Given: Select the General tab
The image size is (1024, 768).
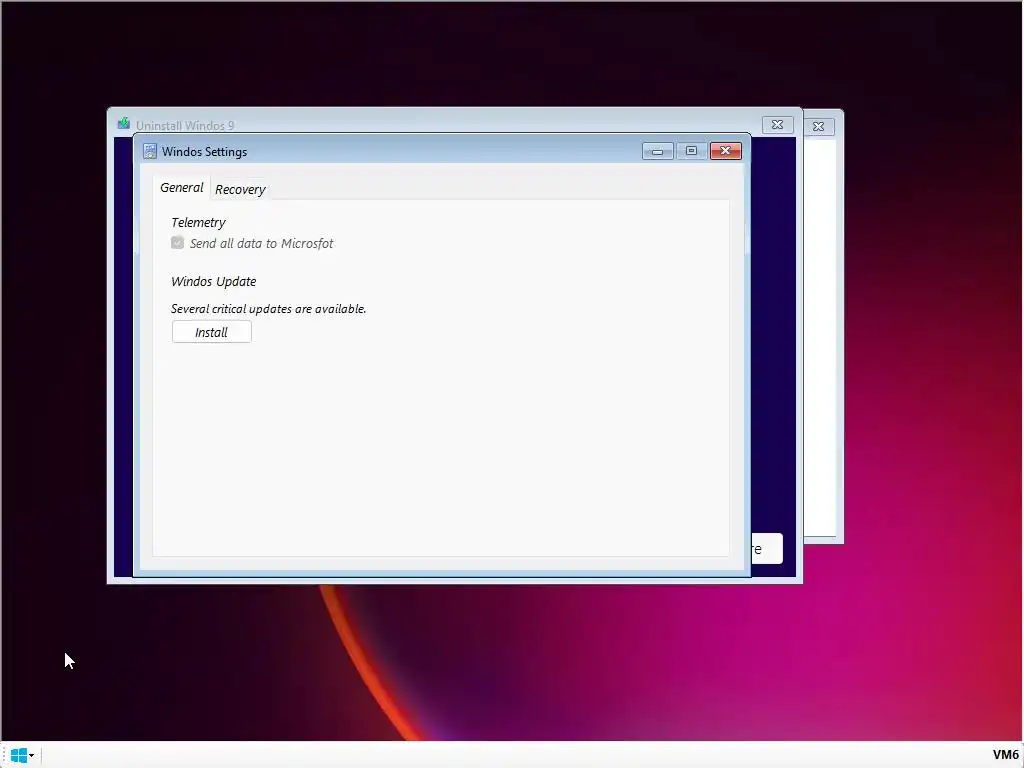Looking at the screenshot, I should click(x=182, y=187).
